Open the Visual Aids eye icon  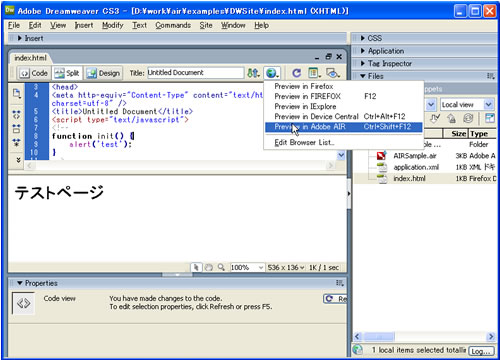[333, 73]
